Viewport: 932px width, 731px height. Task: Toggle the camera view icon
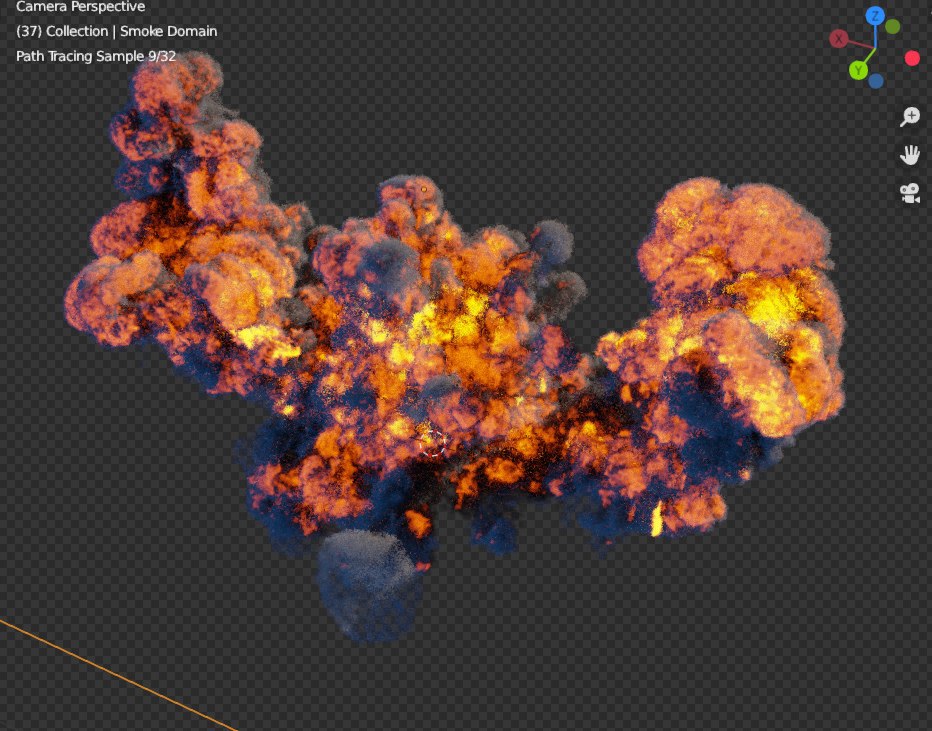(x=910, y=193)
